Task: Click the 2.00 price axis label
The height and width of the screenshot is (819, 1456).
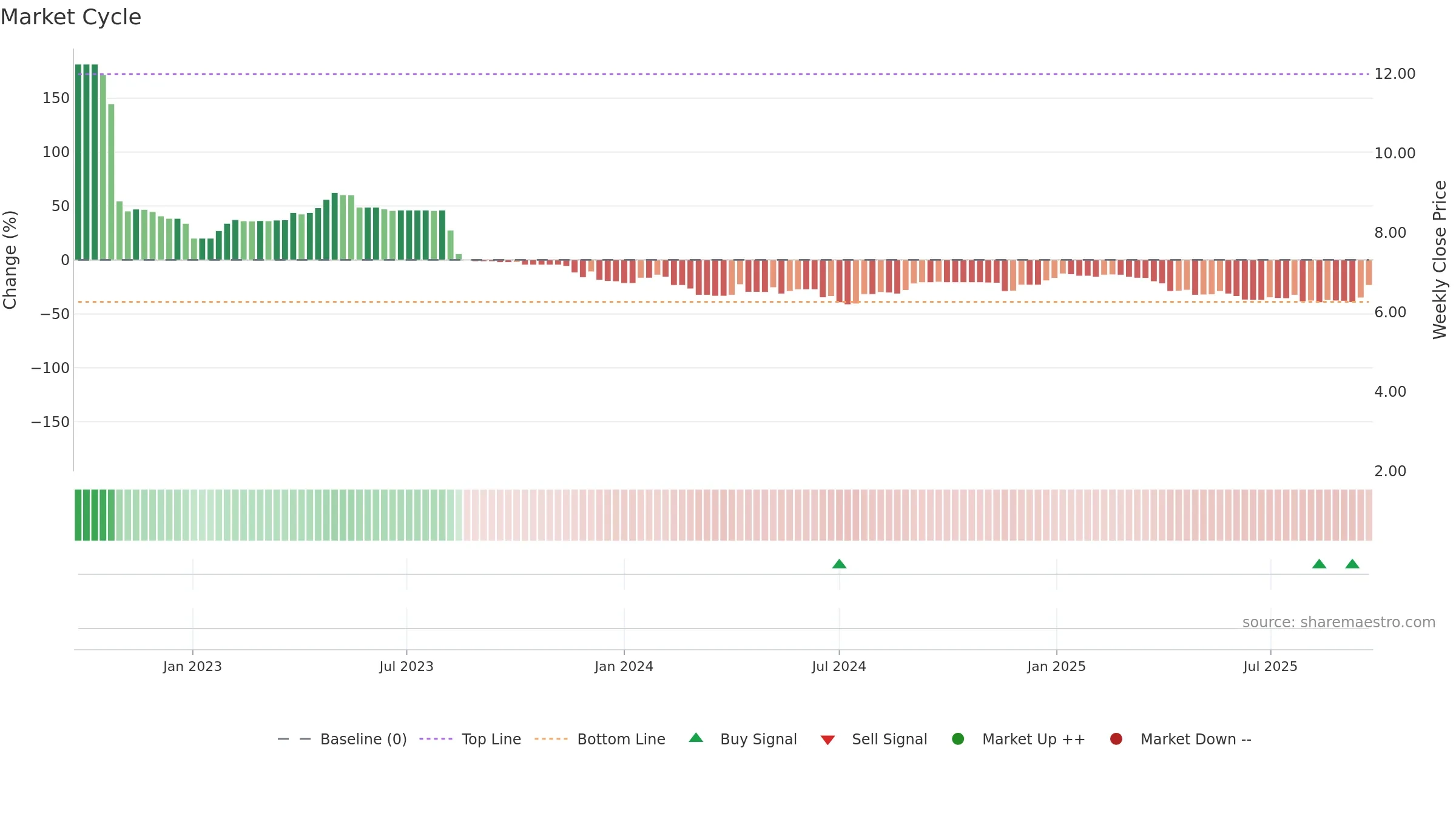Action: (1390, 471)
